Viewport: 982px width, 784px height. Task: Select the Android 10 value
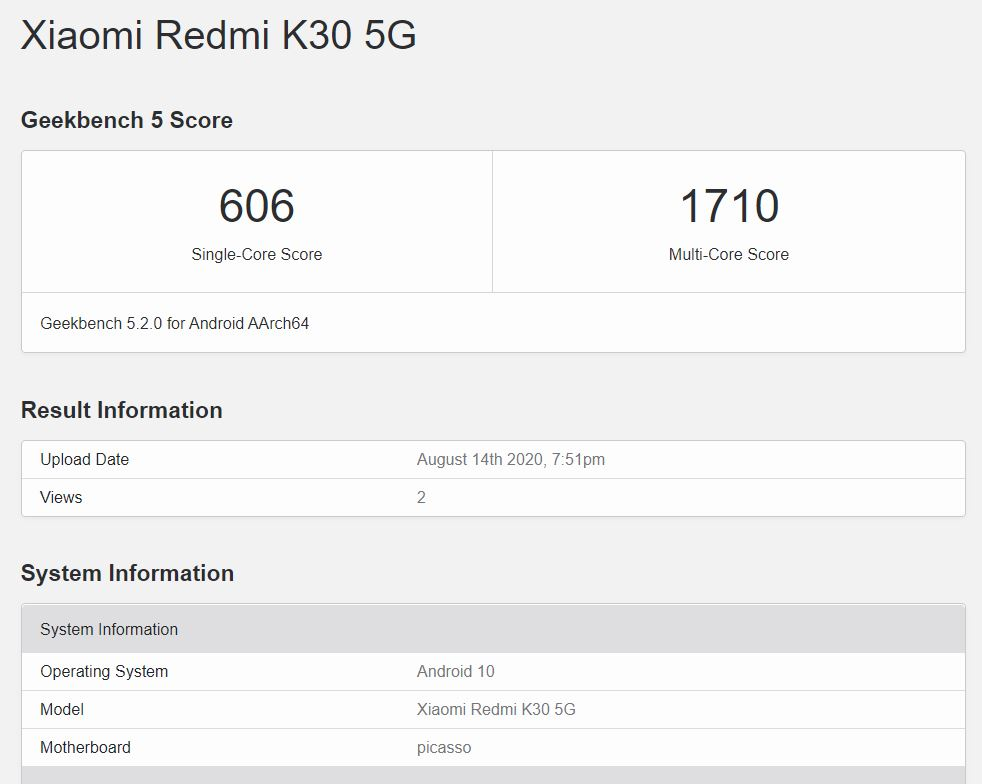tap(455, 671)
